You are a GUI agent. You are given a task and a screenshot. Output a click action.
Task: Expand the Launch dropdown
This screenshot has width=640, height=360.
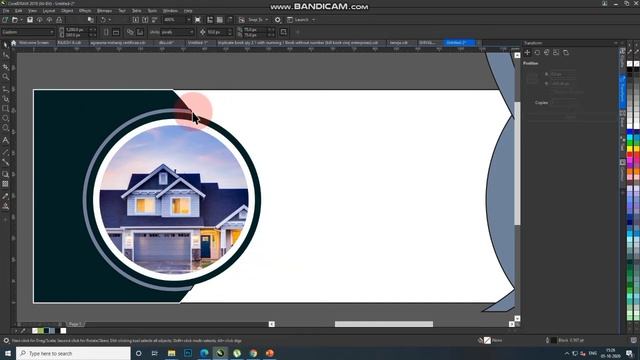(x=313, y=20)
